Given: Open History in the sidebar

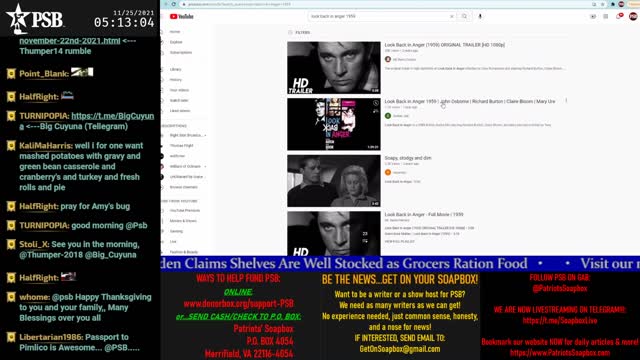Looking at the screenshot, I should point(176,80).
